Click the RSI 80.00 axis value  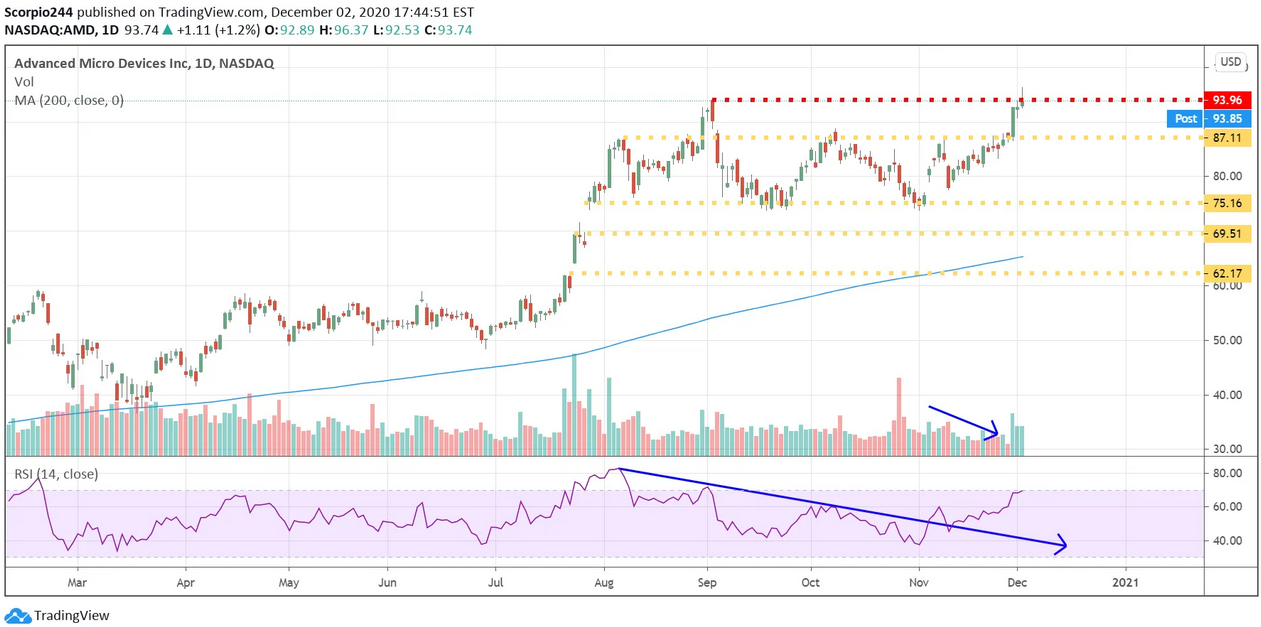point(1227,473)
